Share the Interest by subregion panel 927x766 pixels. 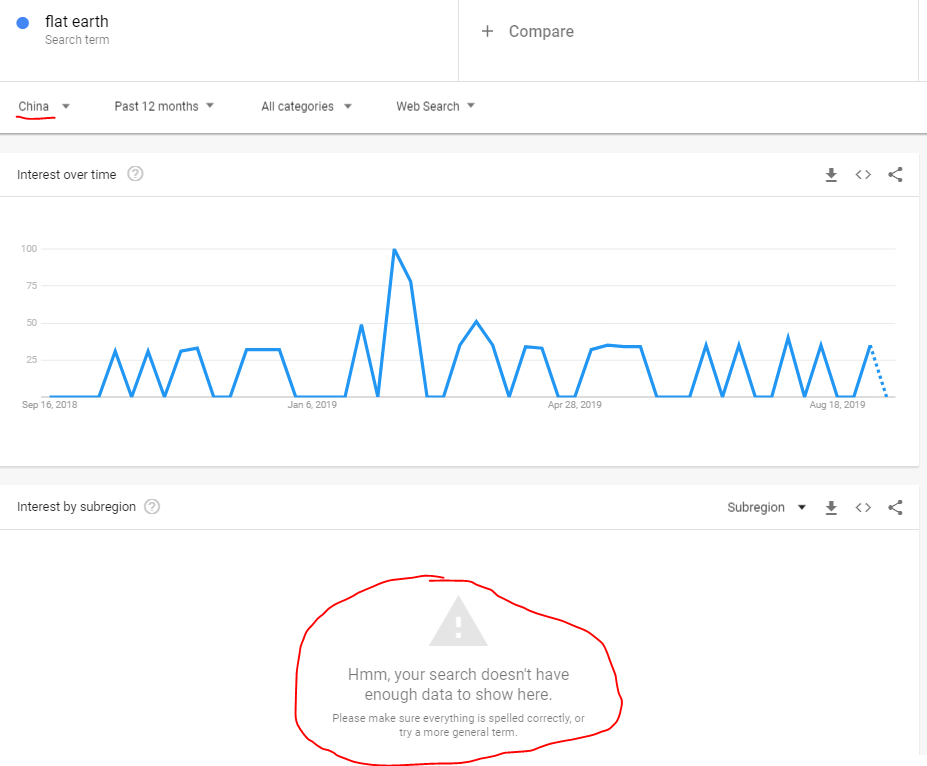point(895,507)
